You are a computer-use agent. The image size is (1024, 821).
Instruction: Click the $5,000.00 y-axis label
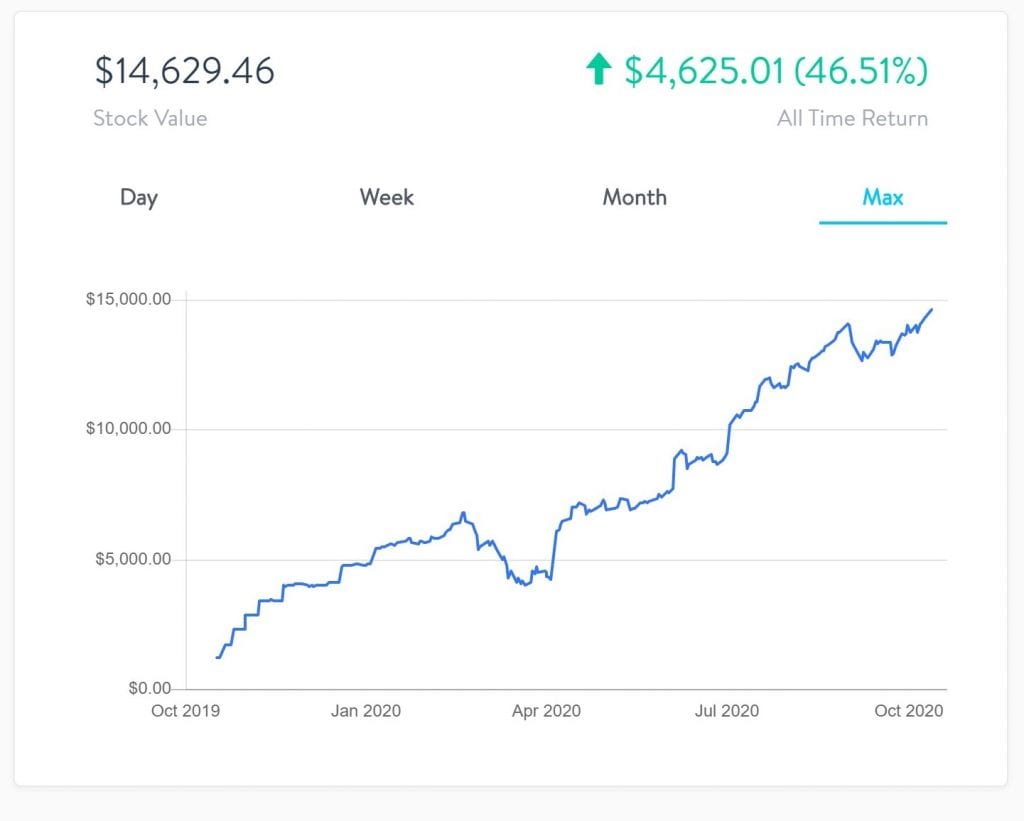coord(133,559)
